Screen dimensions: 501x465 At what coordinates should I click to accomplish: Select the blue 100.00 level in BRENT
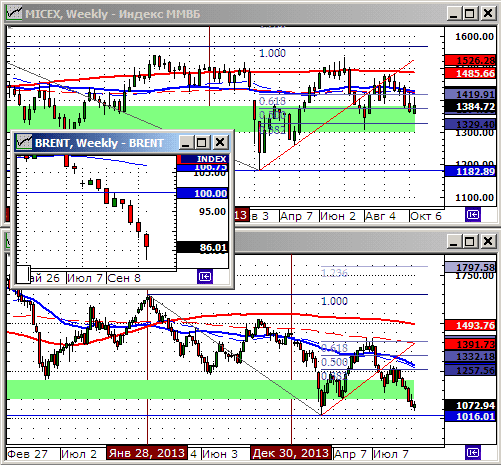(x=203, y=193)
